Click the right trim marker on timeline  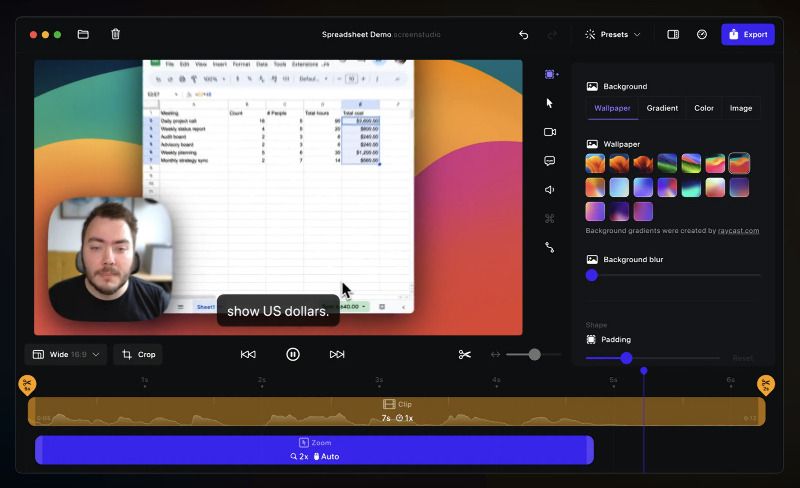pyautogui.click(x=766, y=385)
